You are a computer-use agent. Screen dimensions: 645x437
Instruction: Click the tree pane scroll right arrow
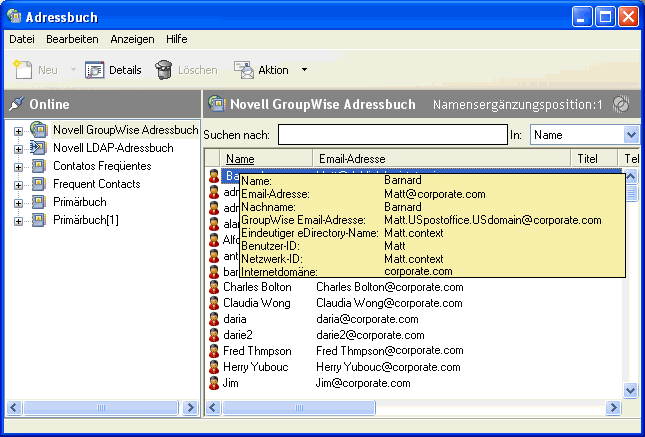tap(190, 407)
